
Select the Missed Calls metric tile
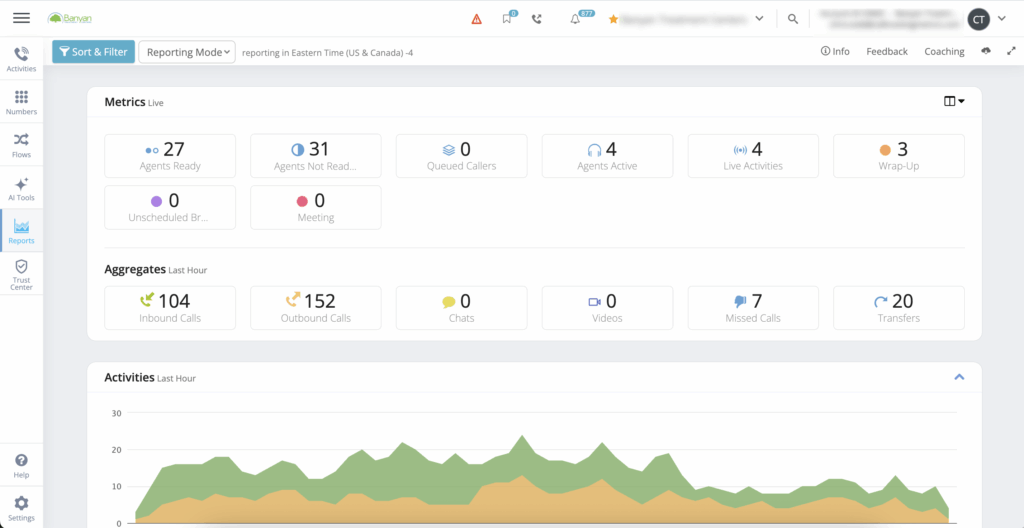click(x=753, y=307)
